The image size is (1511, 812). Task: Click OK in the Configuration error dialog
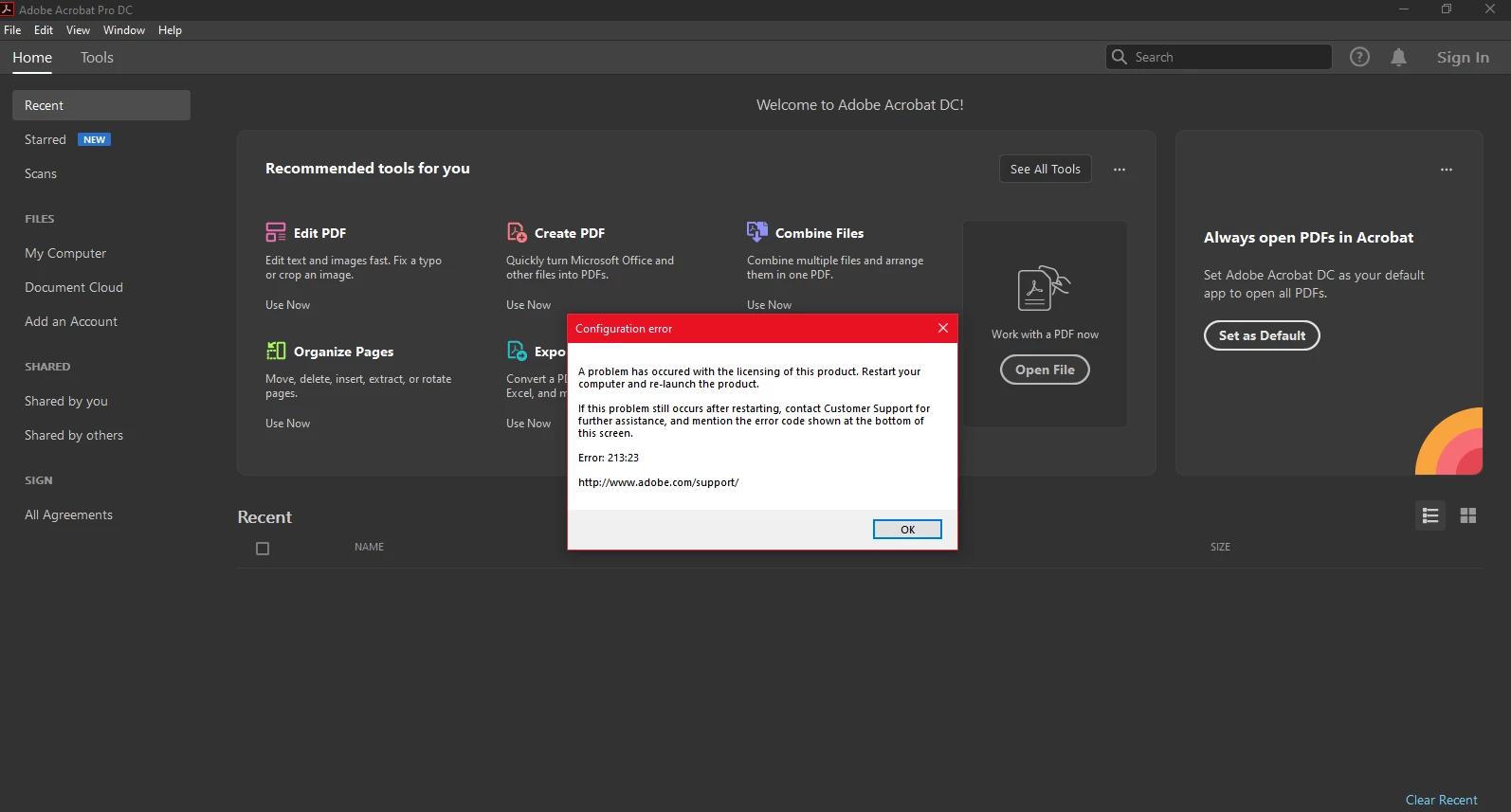coord(907,530)
